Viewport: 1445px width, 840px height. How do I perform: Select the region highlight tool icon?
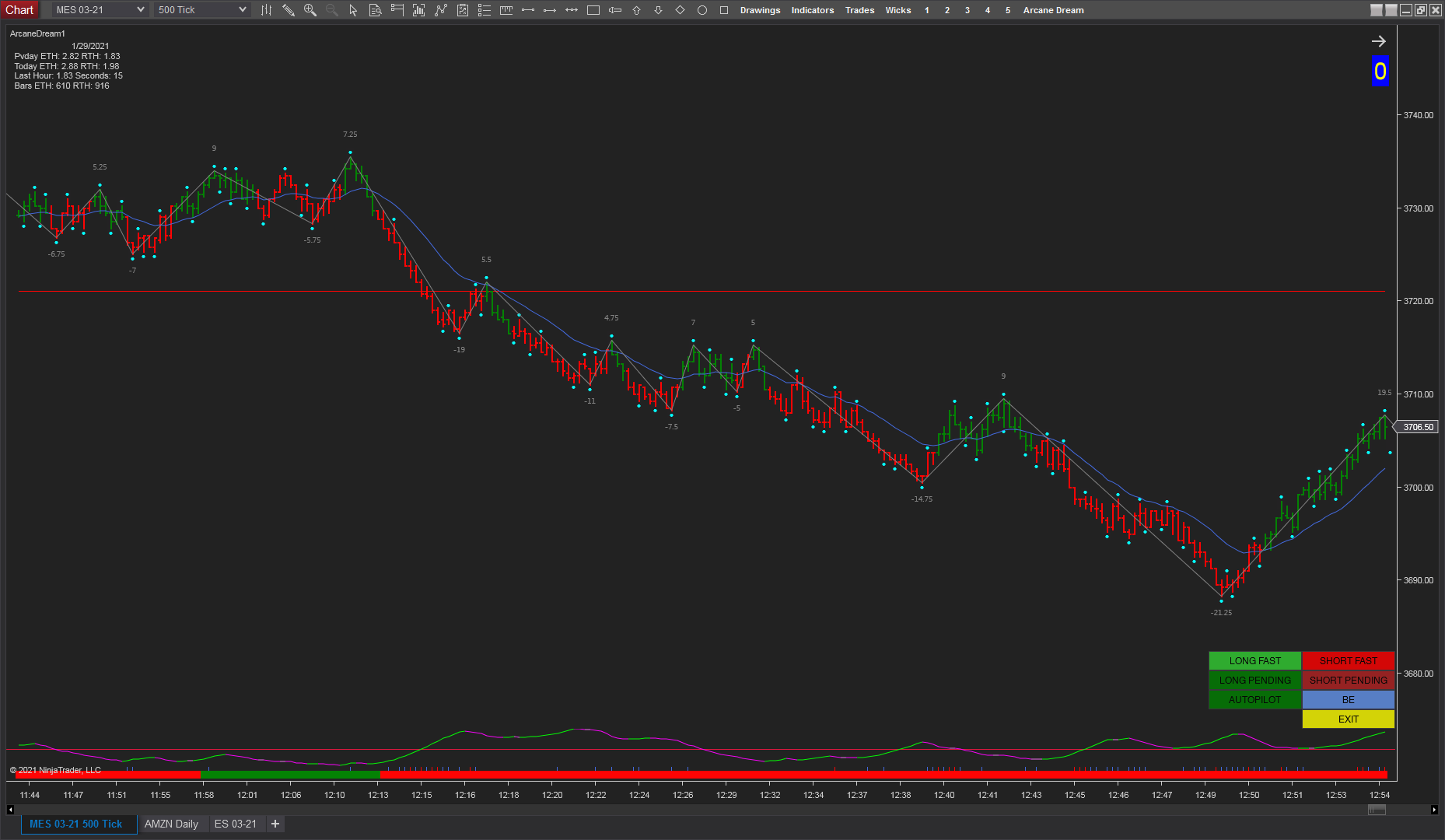click(614, 10)
